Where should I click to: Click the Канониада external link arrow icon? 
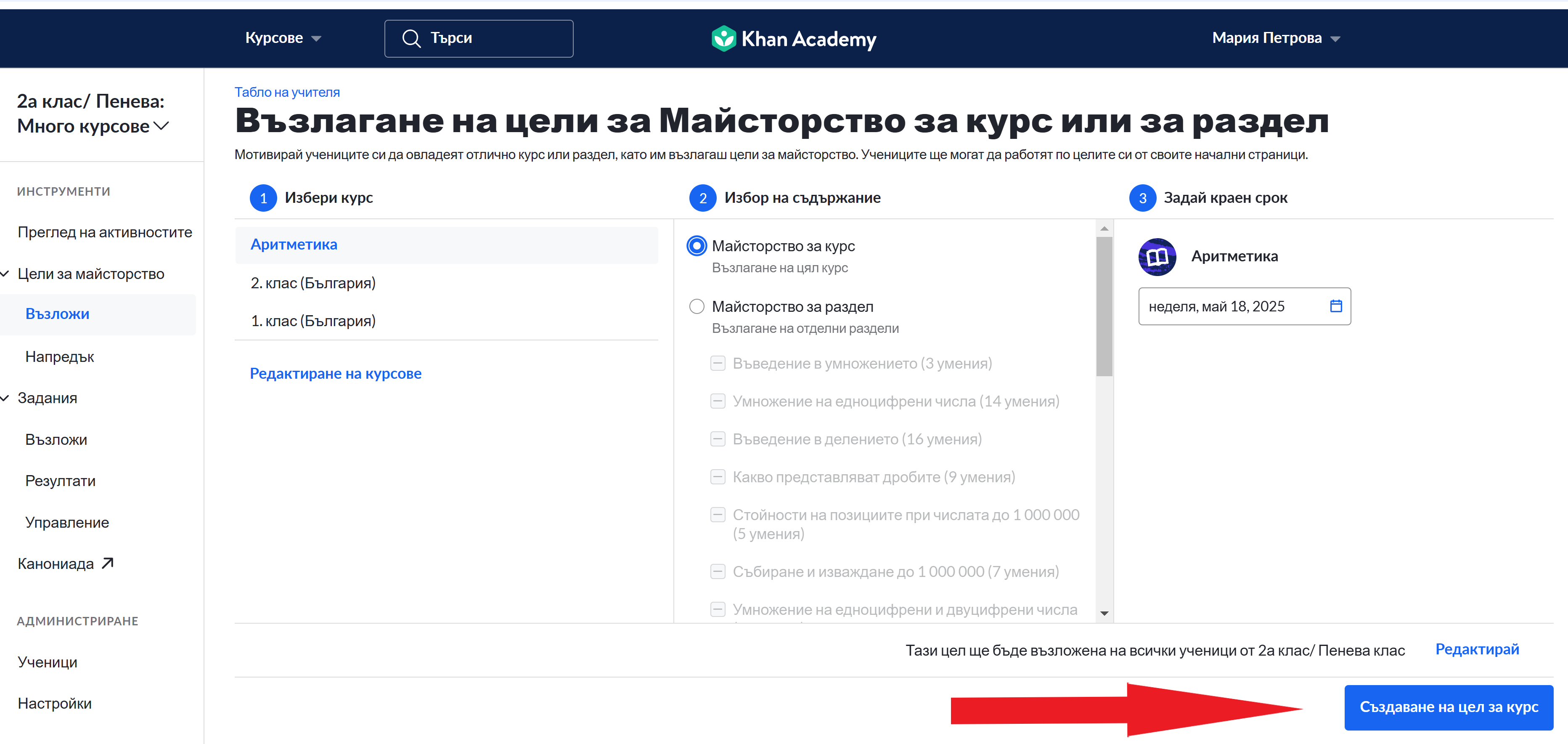[108, 563]
